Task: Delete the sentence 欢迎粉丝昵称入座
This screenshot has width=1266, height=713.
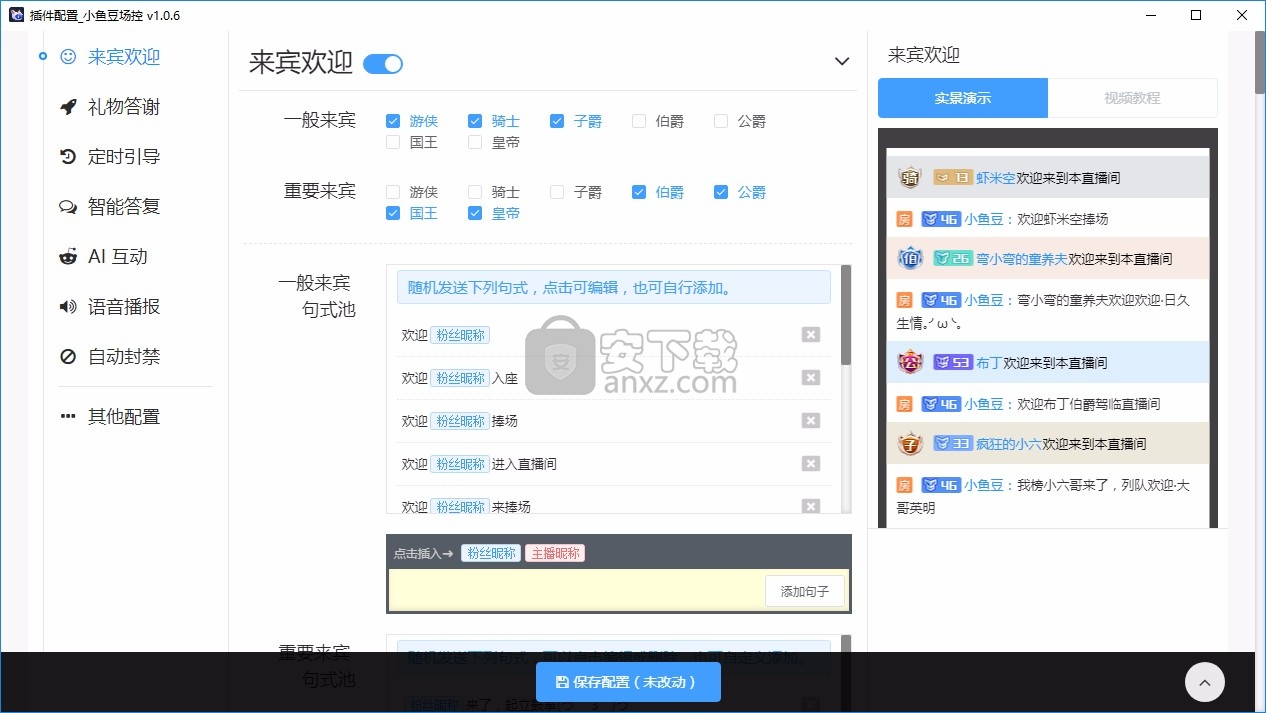Action: 811,378
